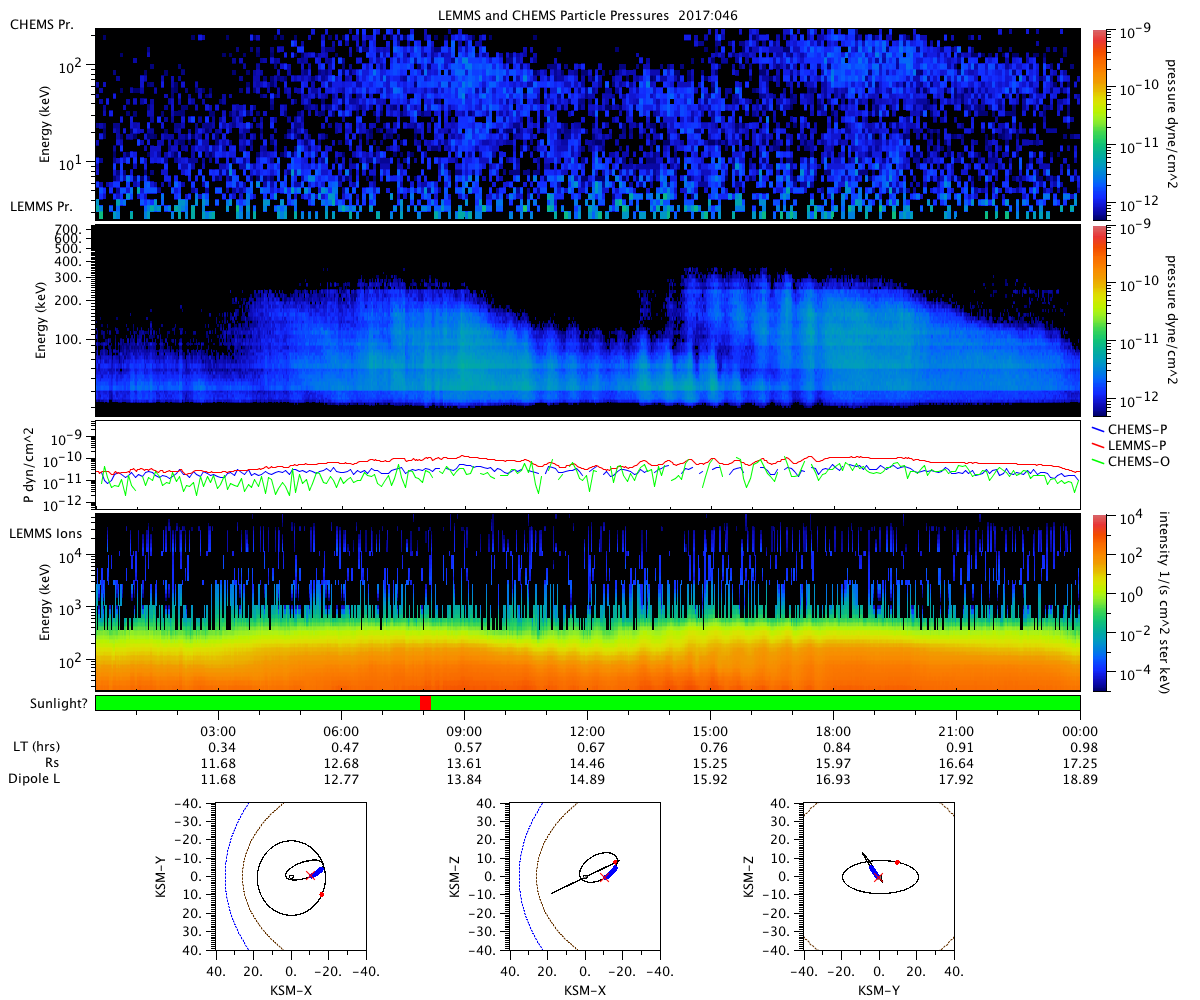Click the 03:00 time tick label
This screenshot has width=1200, height=1000.
point(217,731)
